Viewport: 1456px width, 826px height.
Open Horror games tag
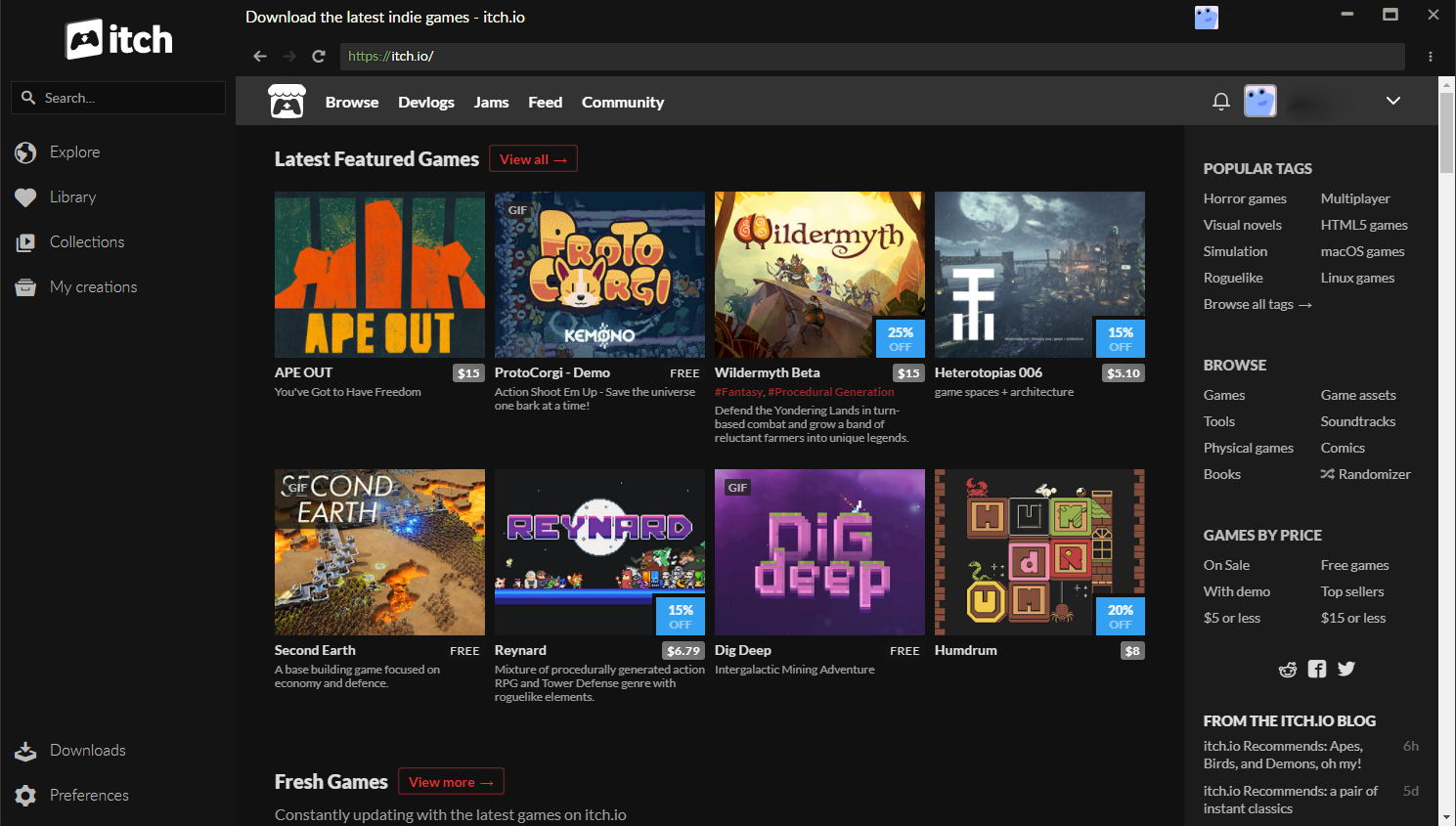(x=1245, y=198)
